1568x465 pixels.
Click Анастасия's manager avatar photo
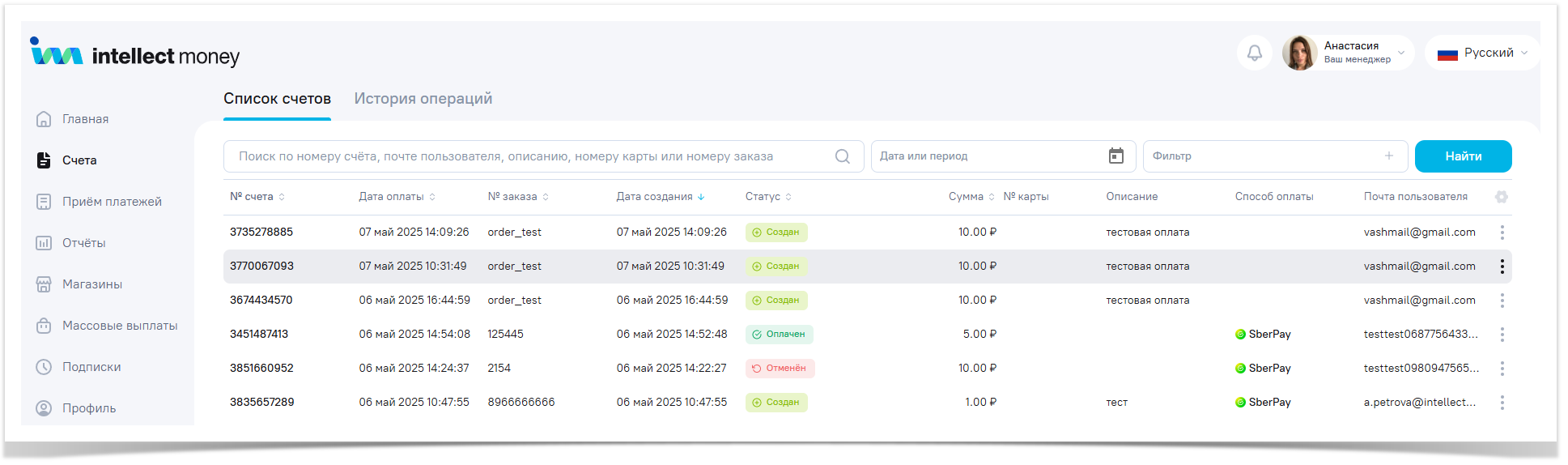(1299, 53)
